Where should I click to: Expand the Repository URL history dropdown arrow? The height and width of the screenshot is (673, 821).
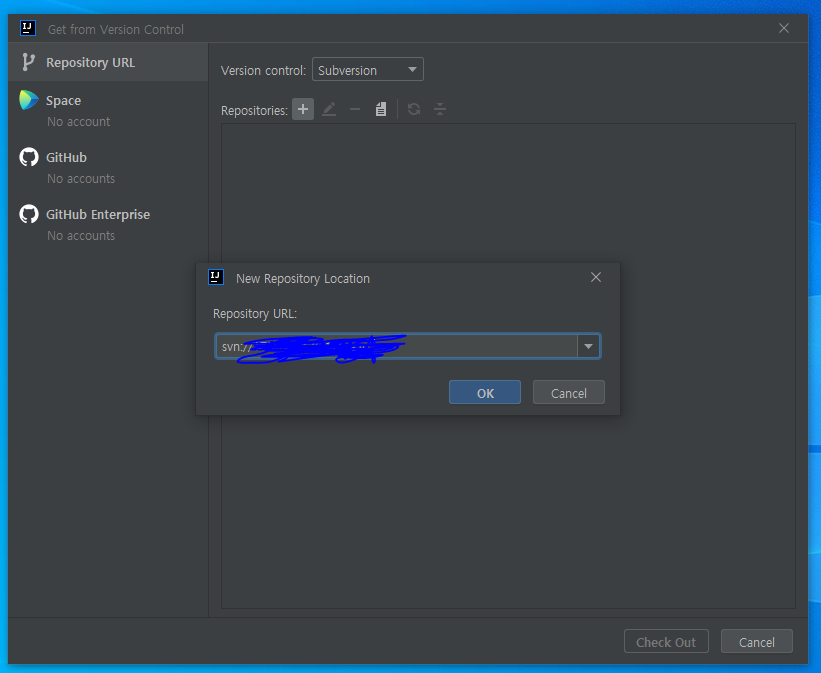click(x=589, y=346)
